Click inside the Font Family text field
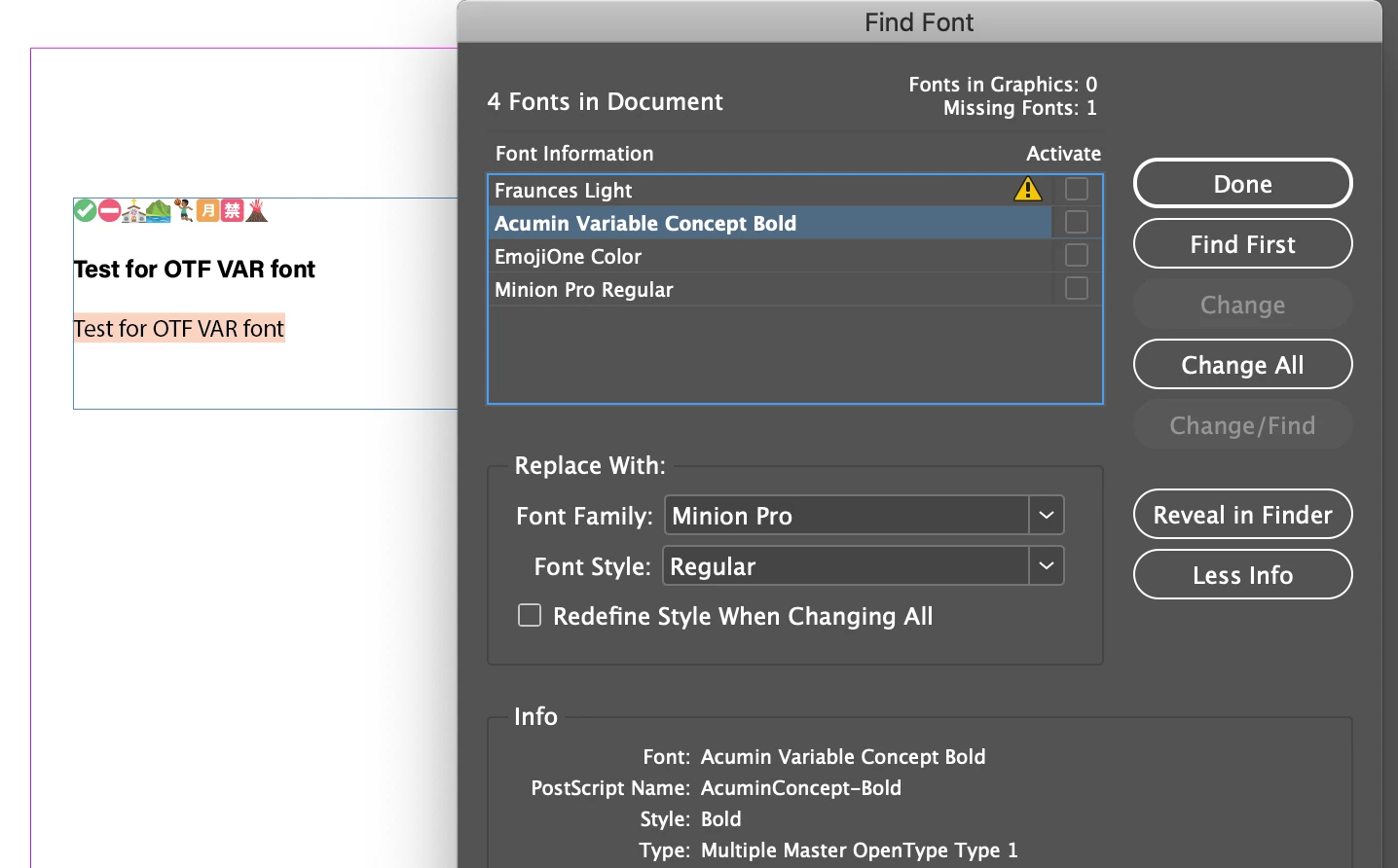This screenshot has width=1398, height=868. [x=845, y=516]
